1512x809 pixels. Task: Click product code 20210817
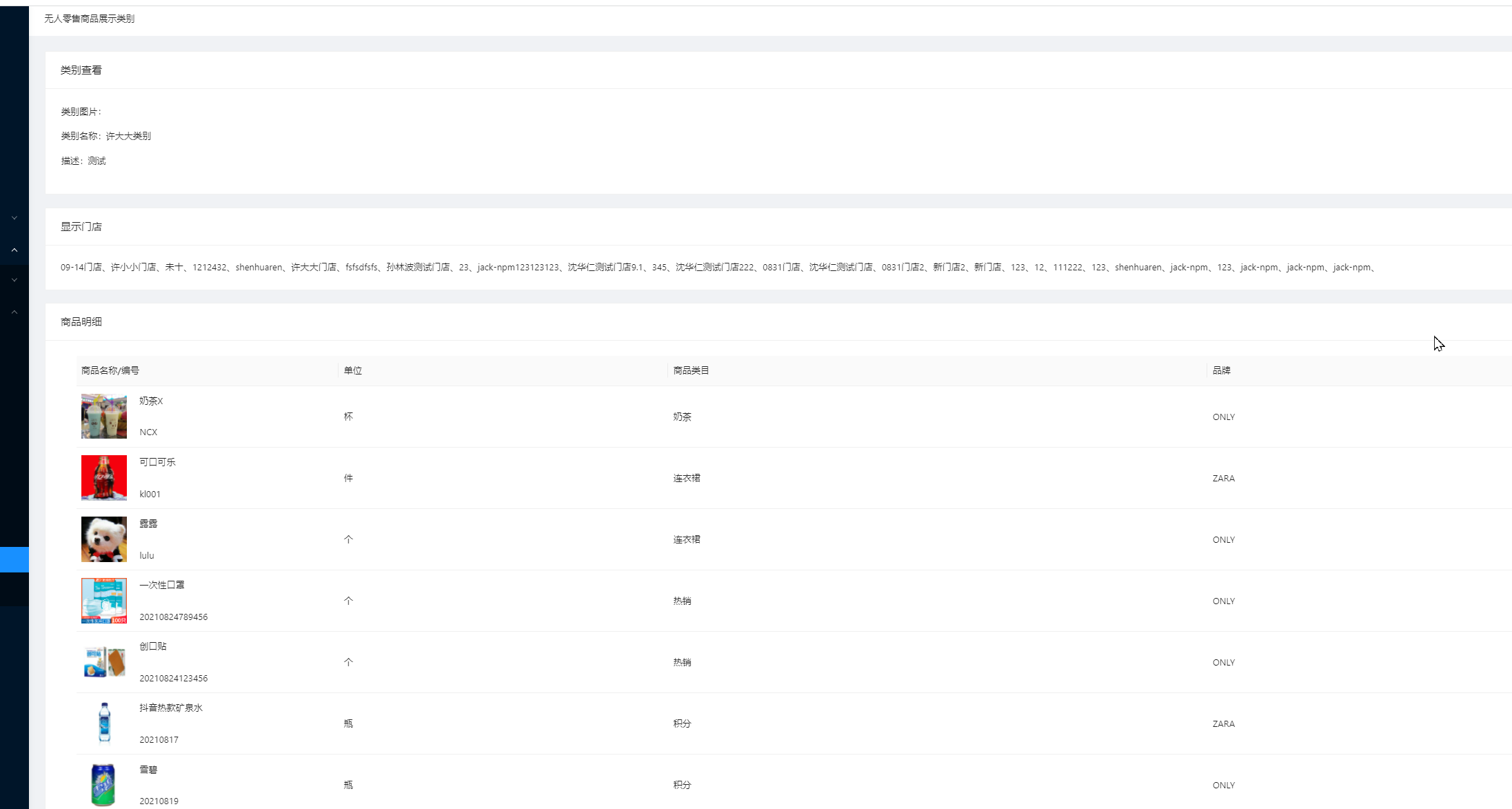[159, 739]
